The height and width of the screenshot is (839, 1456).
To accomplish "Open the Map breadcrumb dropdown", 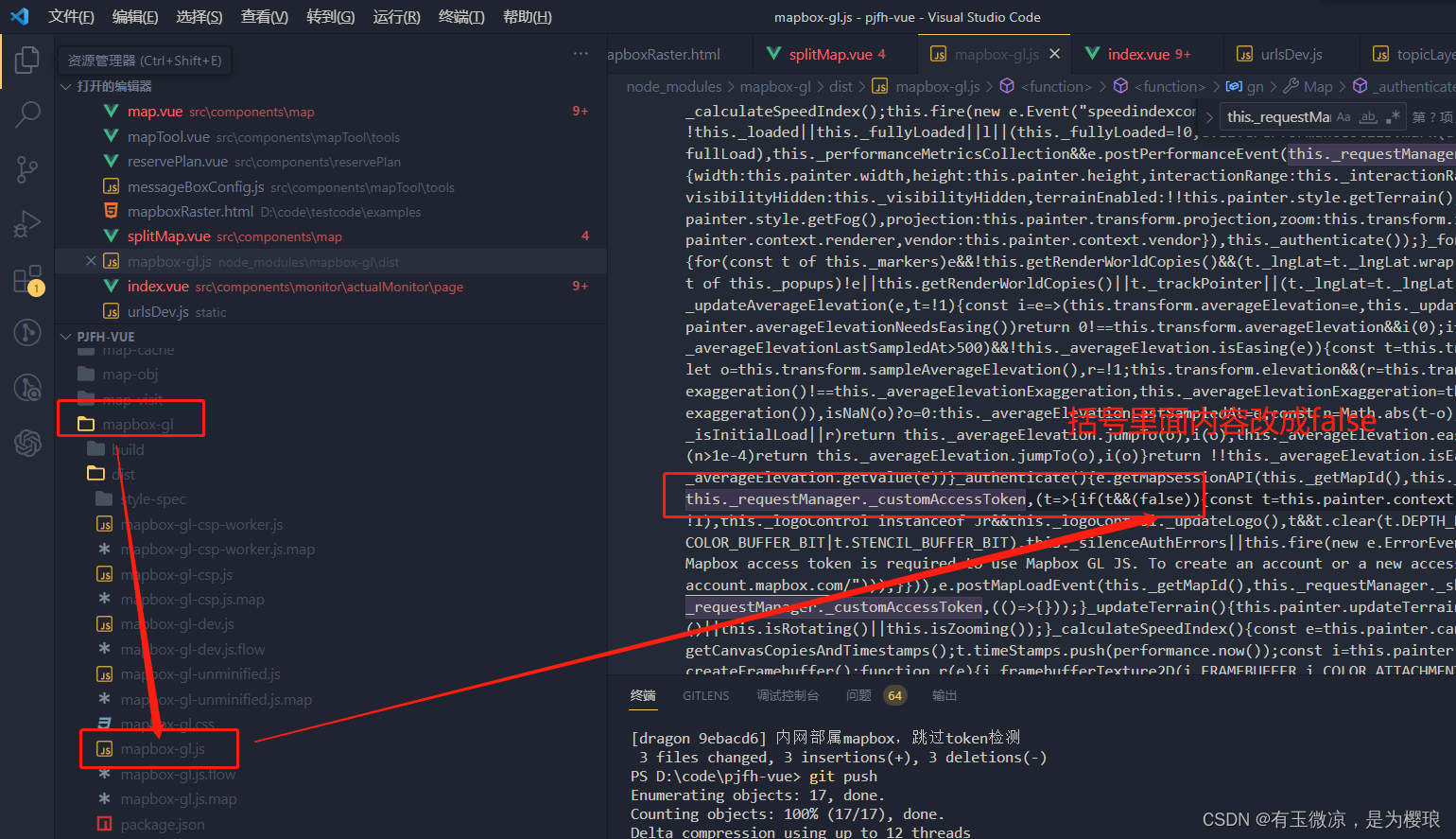I will click(x=1308, y=87).
